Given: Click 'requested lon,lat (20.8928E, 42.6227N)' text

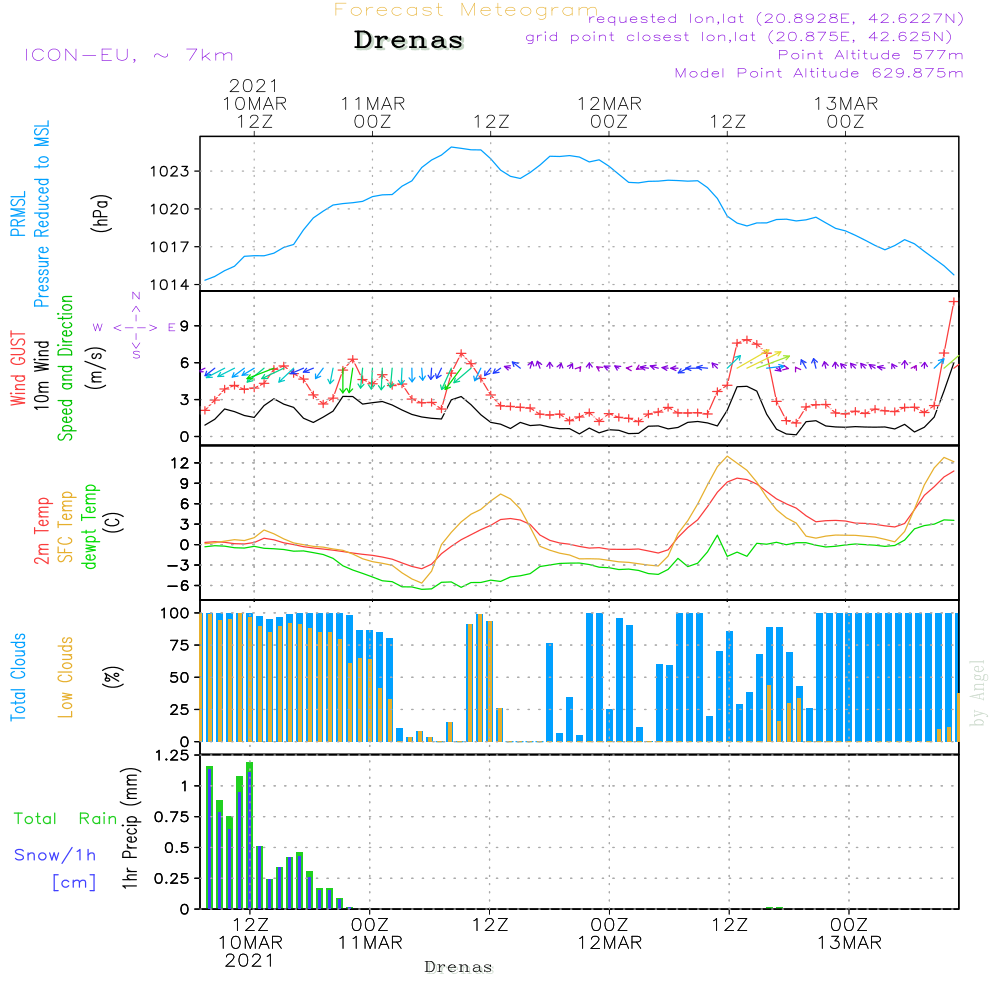Looking at the screenshot, I should 776,18.
